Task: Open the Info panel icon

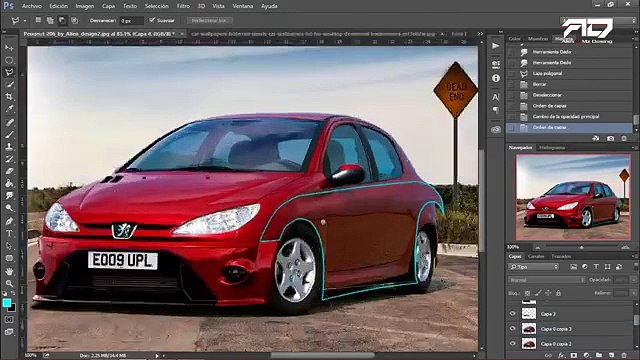Action: 496,78
